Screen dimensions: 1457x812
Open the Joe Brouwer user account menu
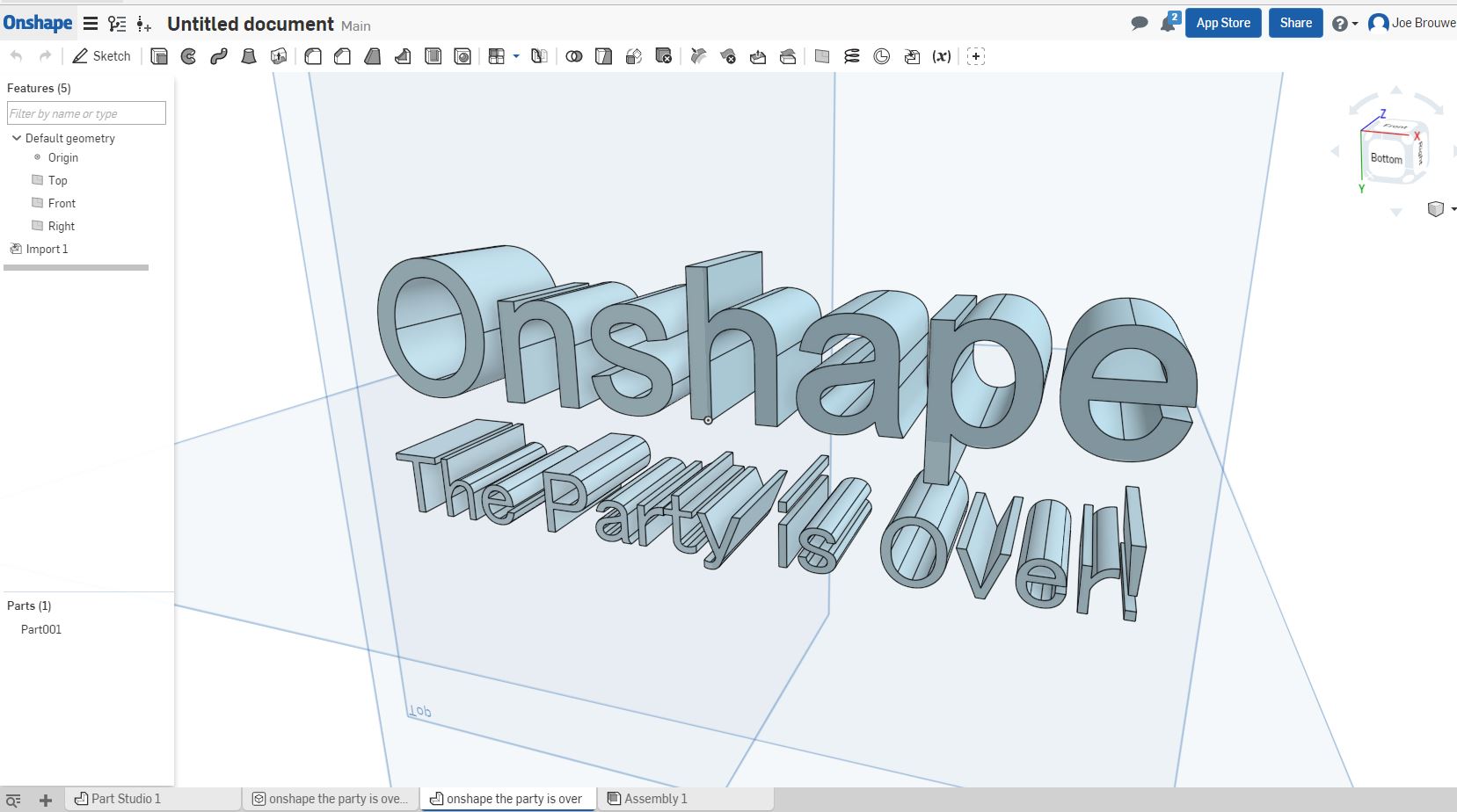coord(1412,23)
